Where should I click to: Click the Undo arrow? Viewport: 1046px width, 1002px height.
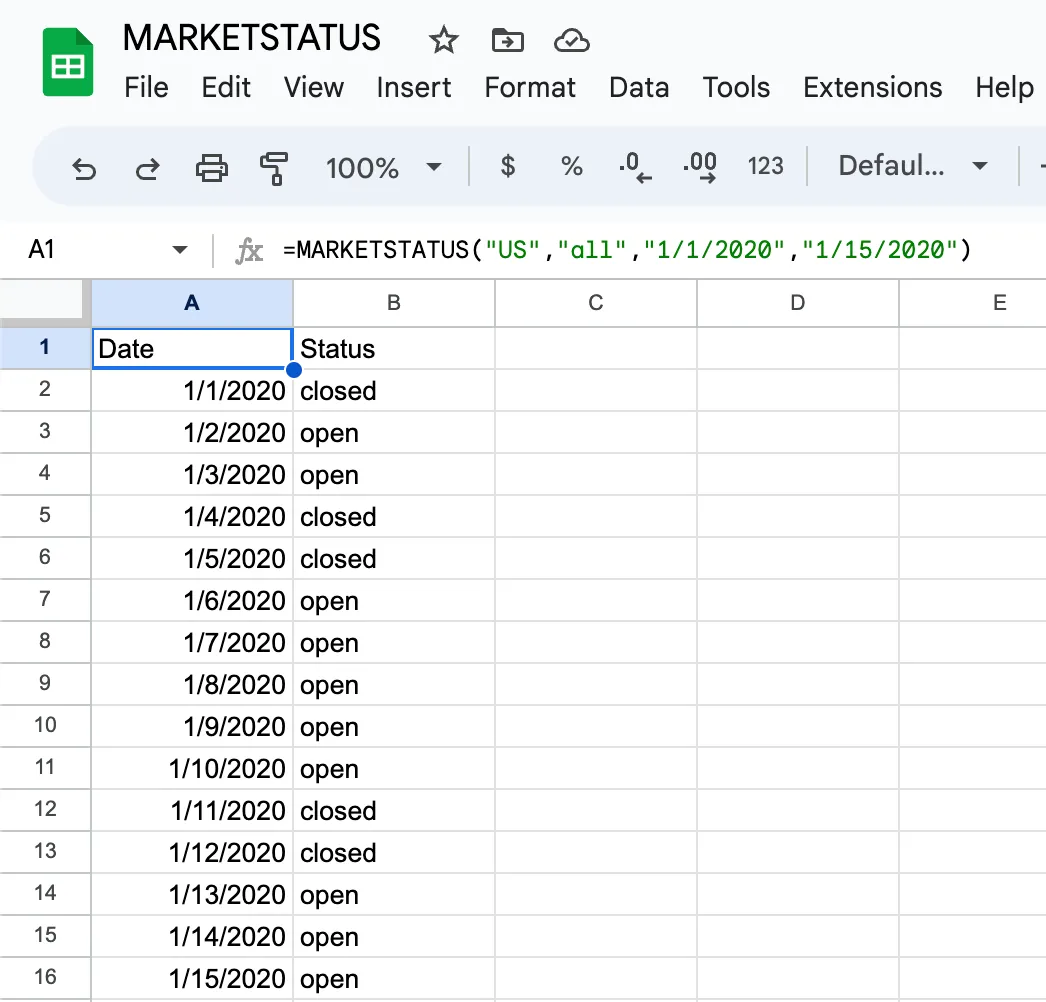(x=84, y=167)
